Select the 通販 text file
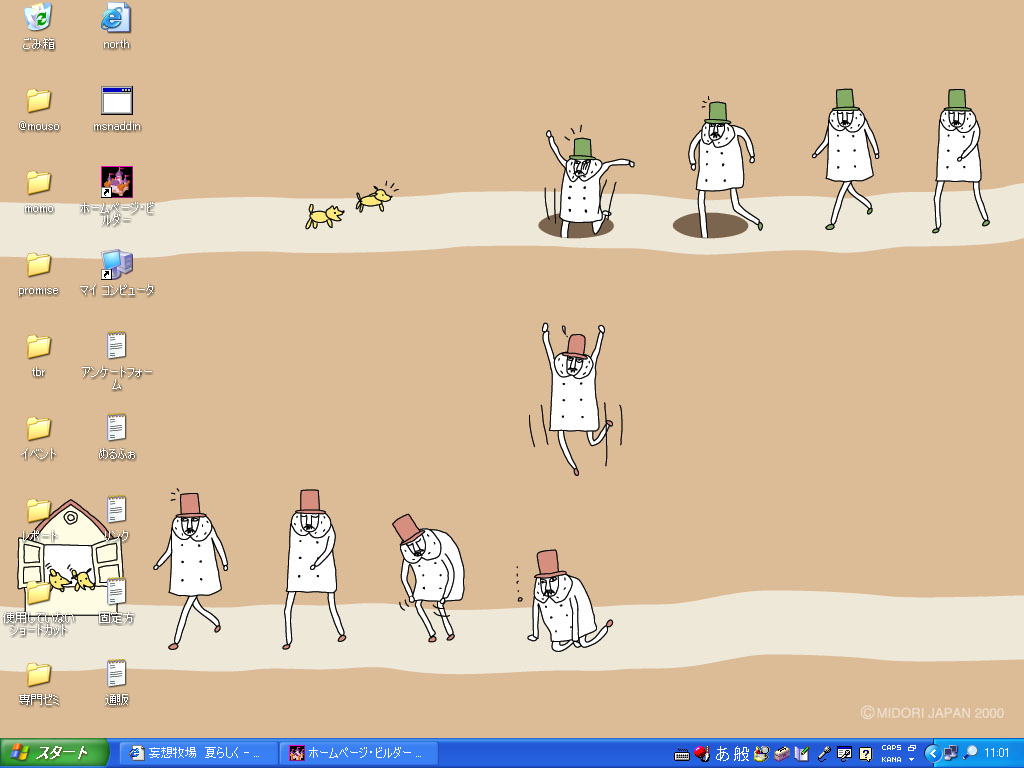The height and width of the screenshot is (768, 1024). click(x=117, y=684)
